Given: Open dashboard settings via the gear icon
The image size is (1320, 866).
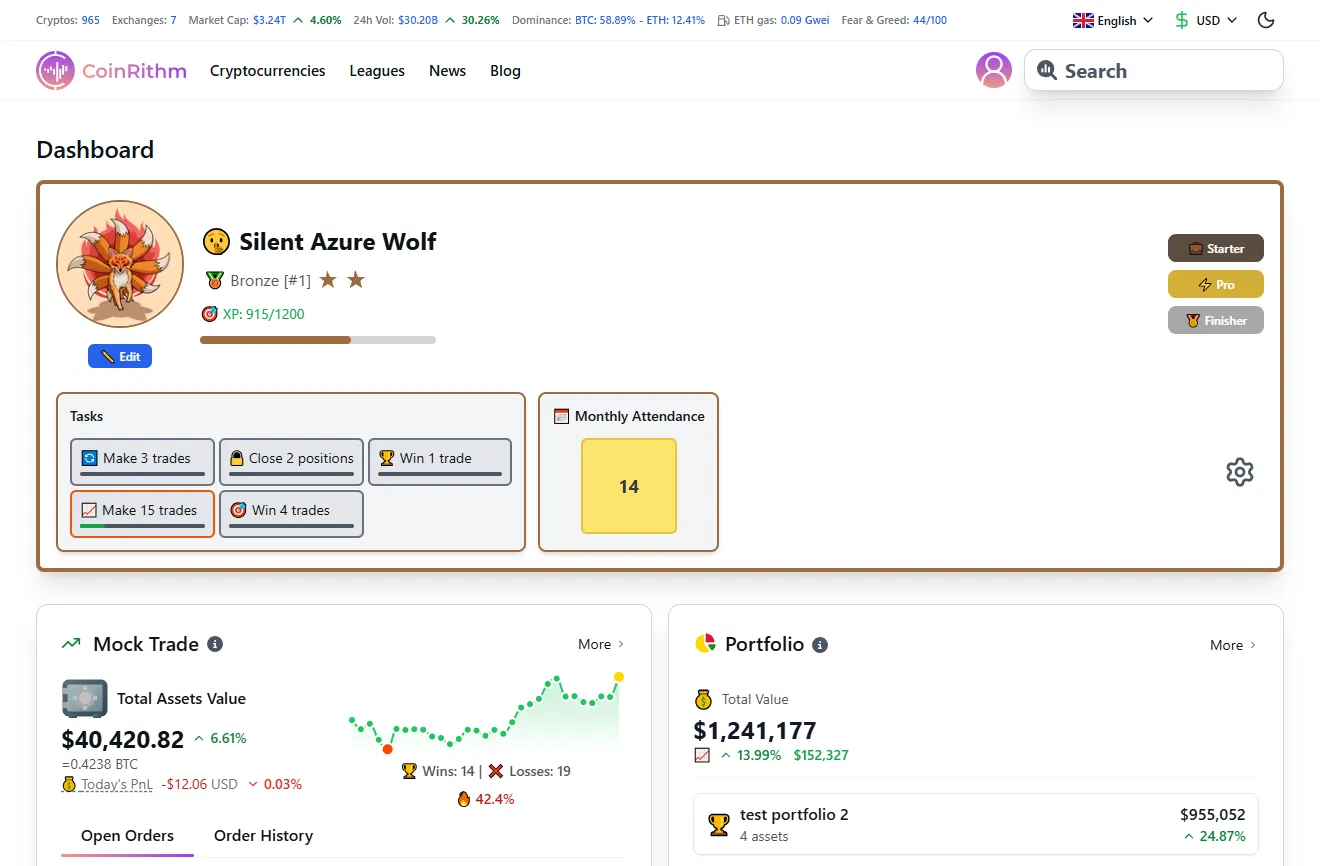Looking at the screenshot, I should (x=1240, y=471).
